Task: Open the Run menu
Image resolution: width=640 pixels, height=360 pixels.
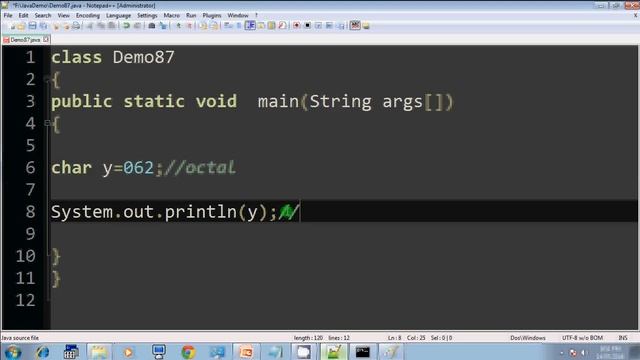Action: 191,16
